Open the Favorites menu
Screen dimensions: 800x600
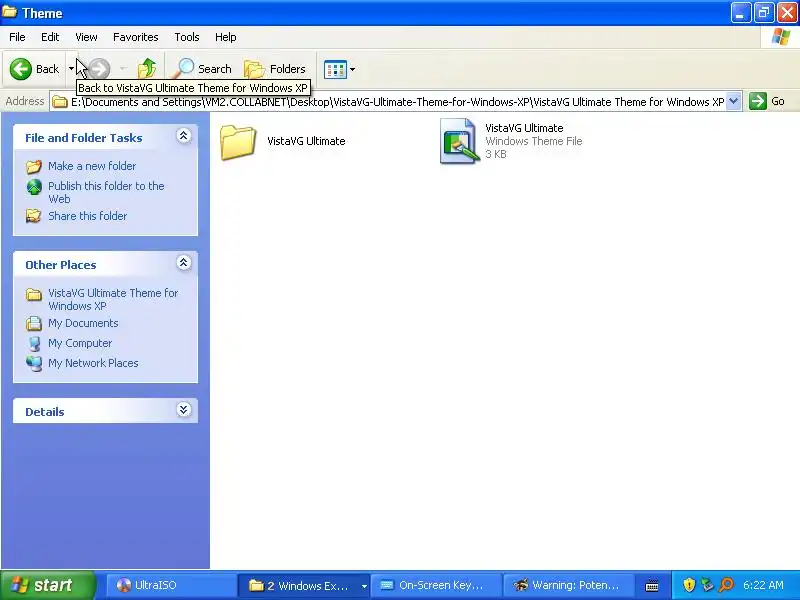pos(136,37)
